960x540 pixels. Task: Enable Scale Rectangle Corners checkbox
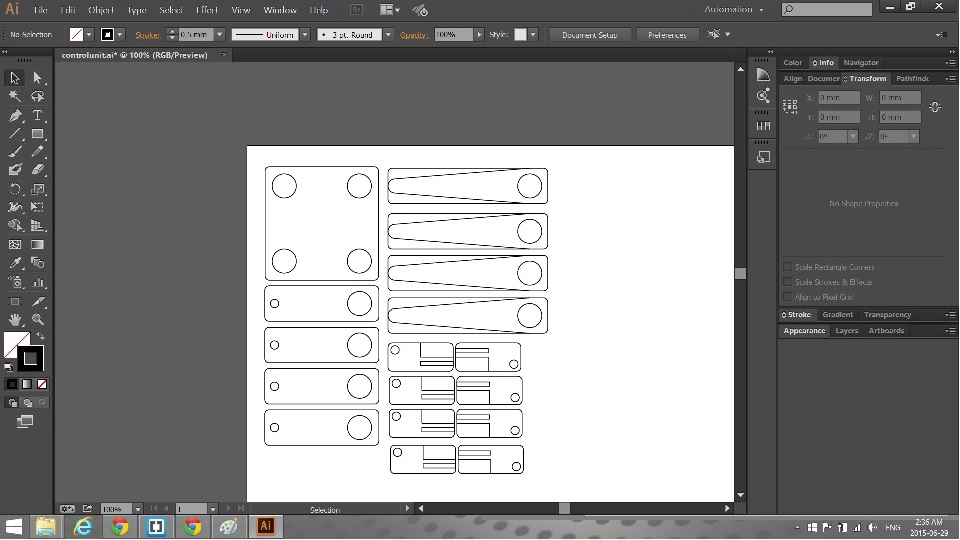pos(788,267)
